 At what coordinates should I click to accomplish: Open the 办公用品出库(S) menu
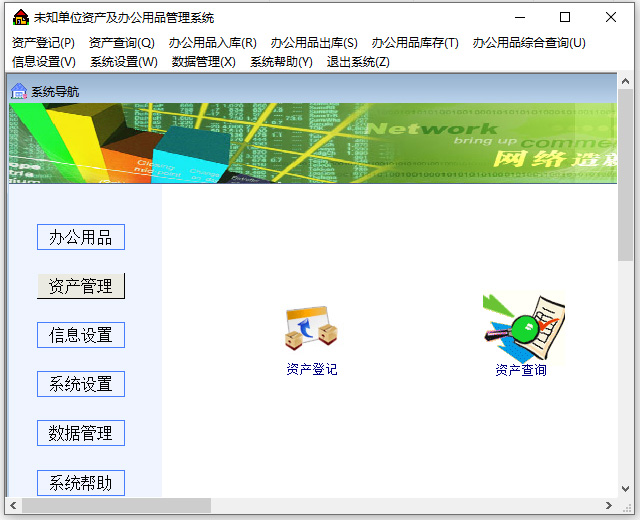point(314,42)
